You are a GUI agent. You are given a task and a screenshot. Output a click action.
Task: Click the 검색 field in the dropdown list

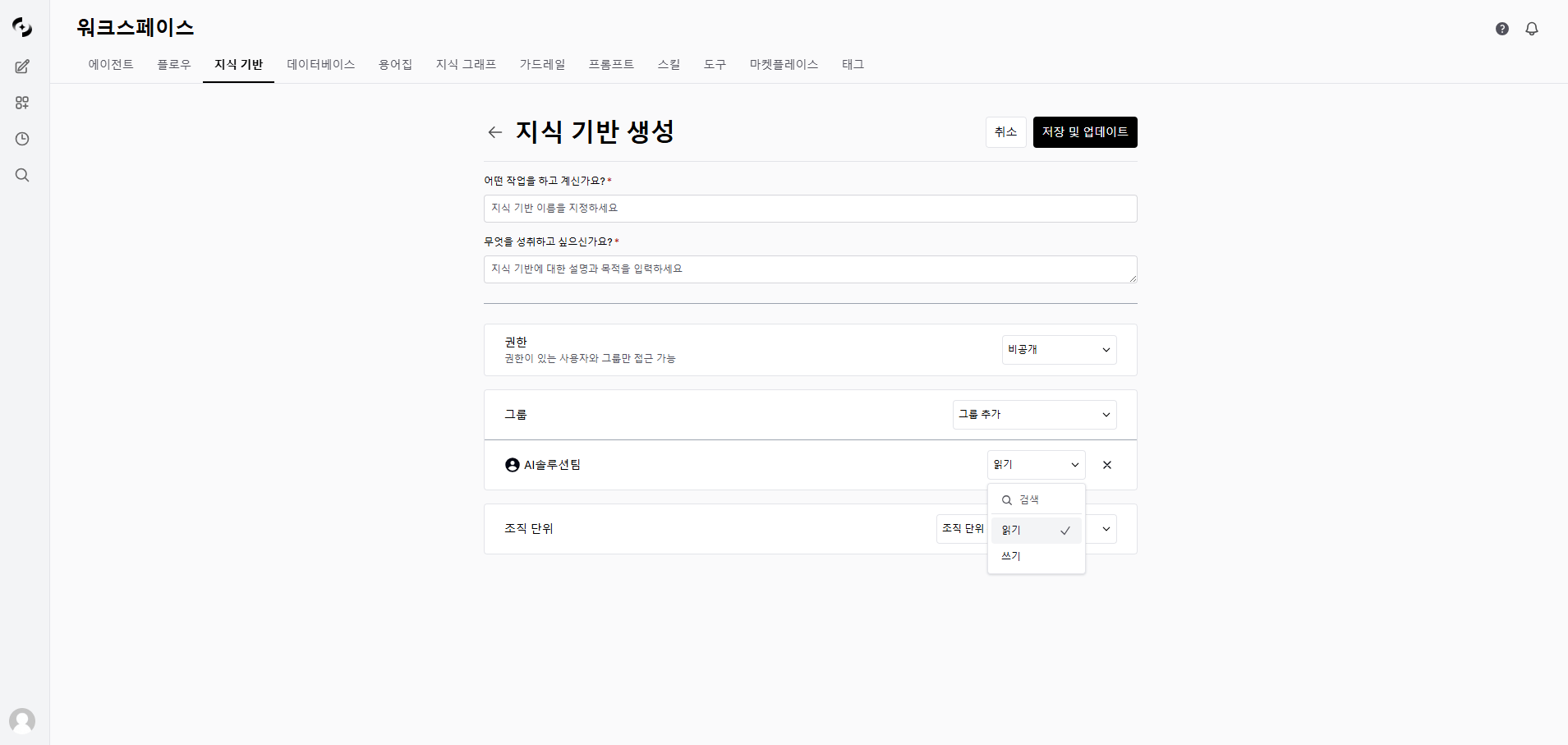[x=1037, y=500]
